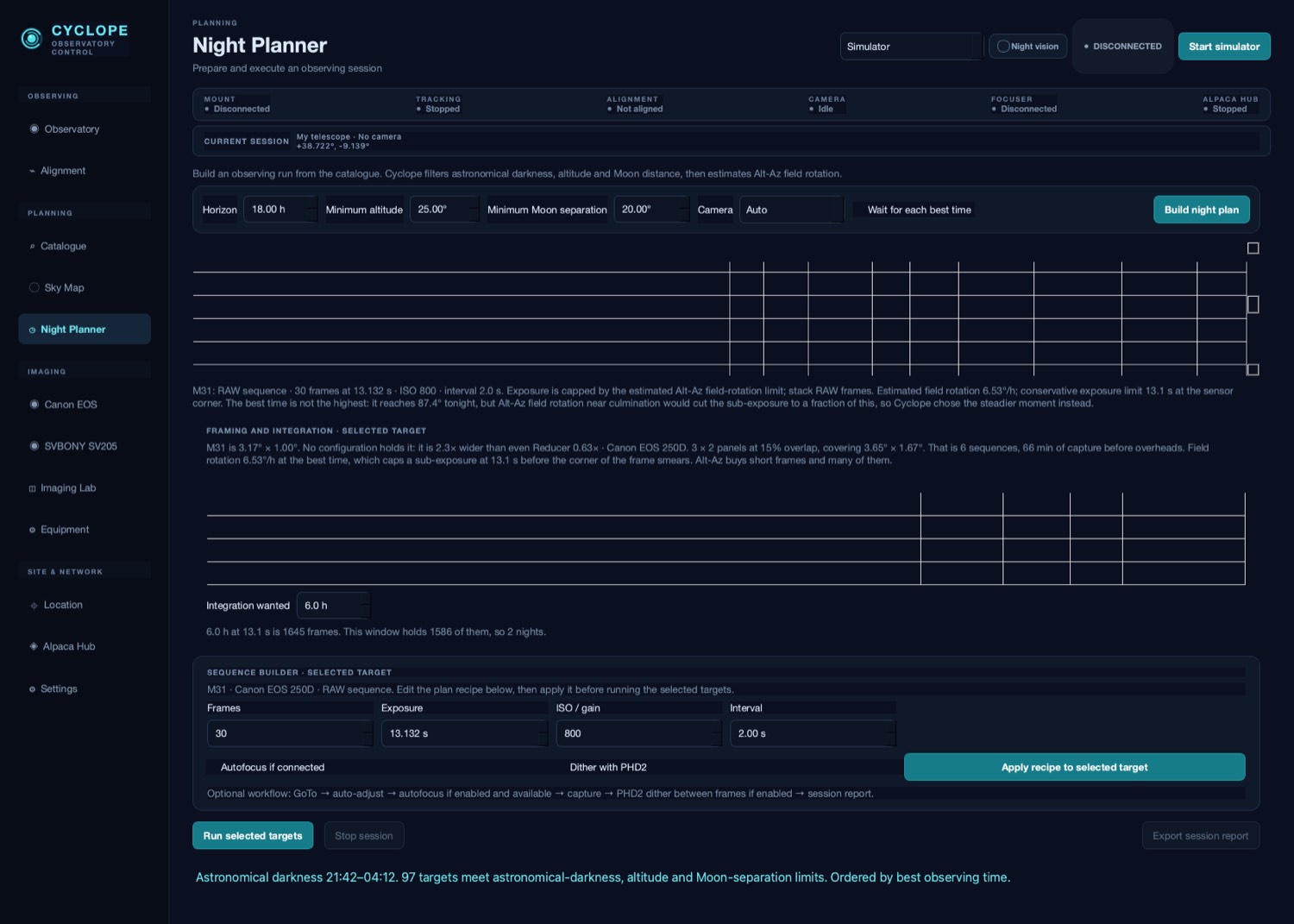Click the Alignment sidebar icon
This screenshot has height=924, width=1294.
tap(32, 171)
